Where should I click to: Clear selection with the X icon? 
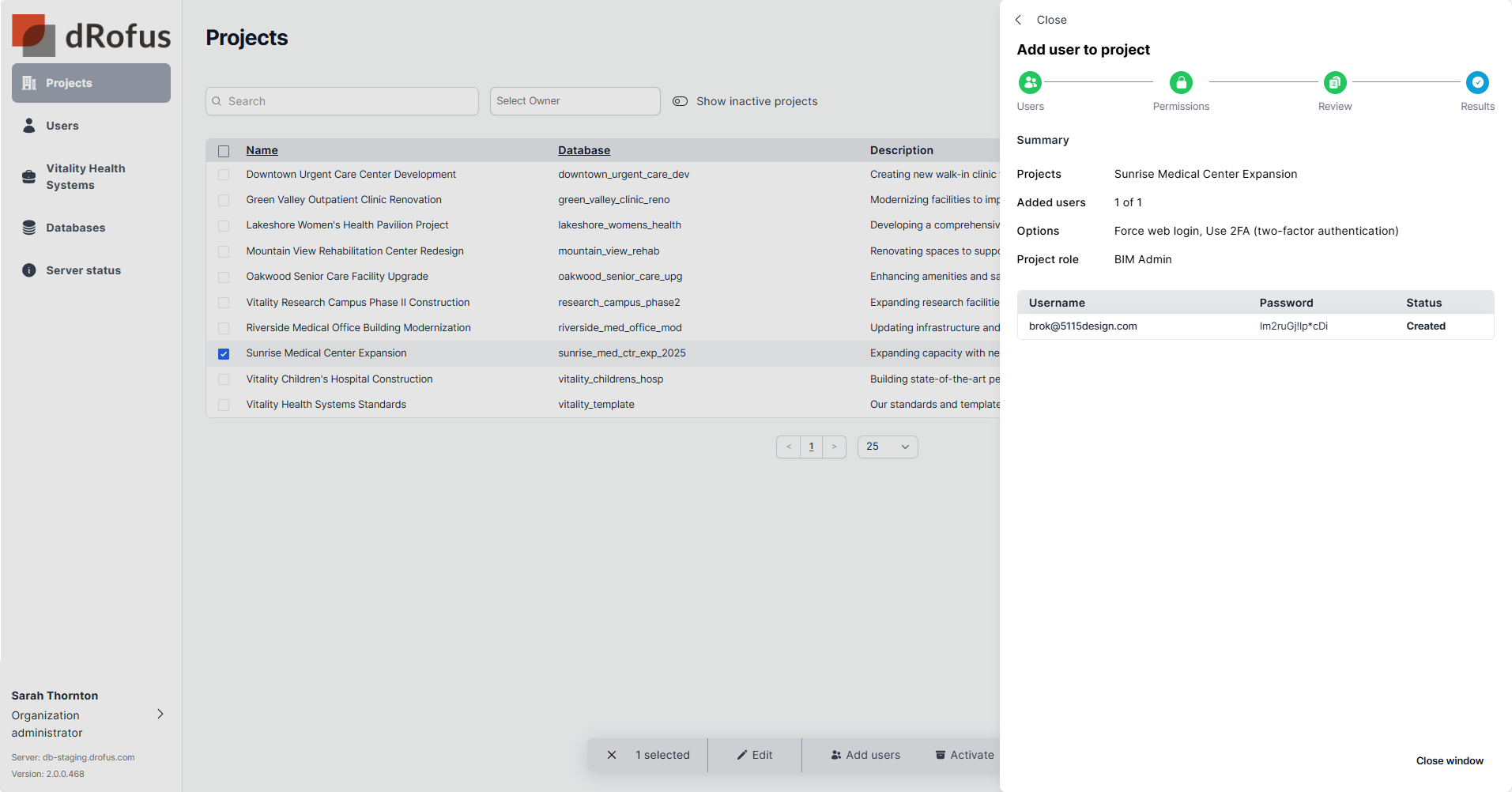coord(612,755)
